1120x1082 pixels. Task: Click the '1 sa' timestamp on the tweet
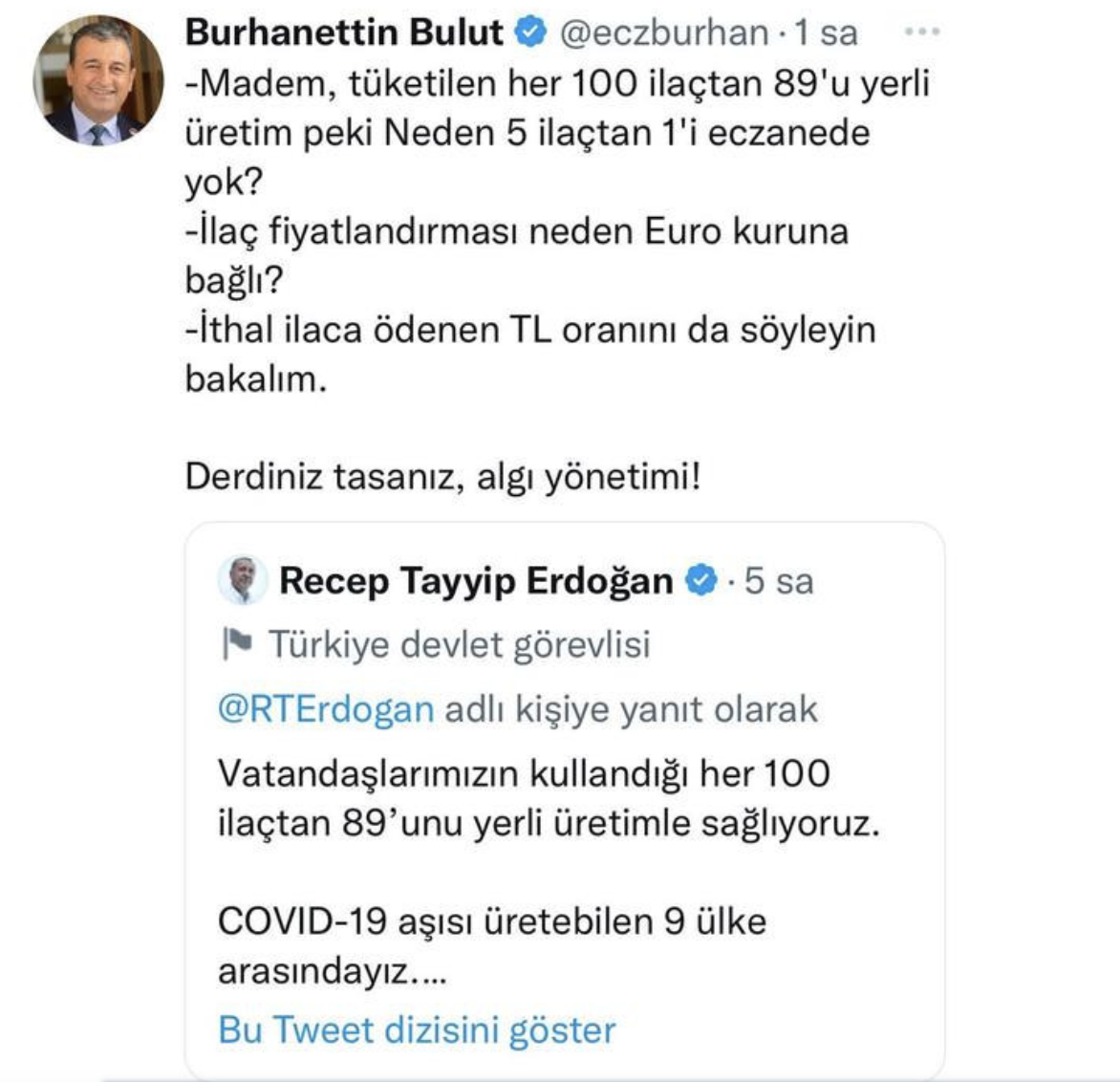point(825,31)
